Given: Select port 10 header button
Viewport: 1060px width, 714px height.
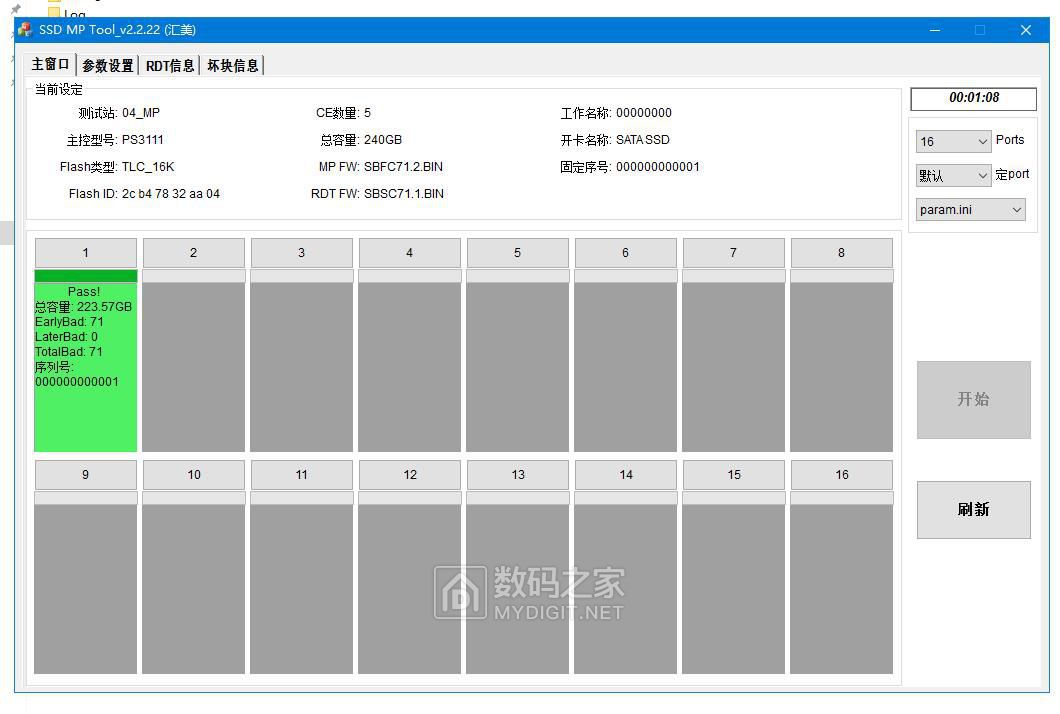Looking at the screenshot, I should coord(193,475).
